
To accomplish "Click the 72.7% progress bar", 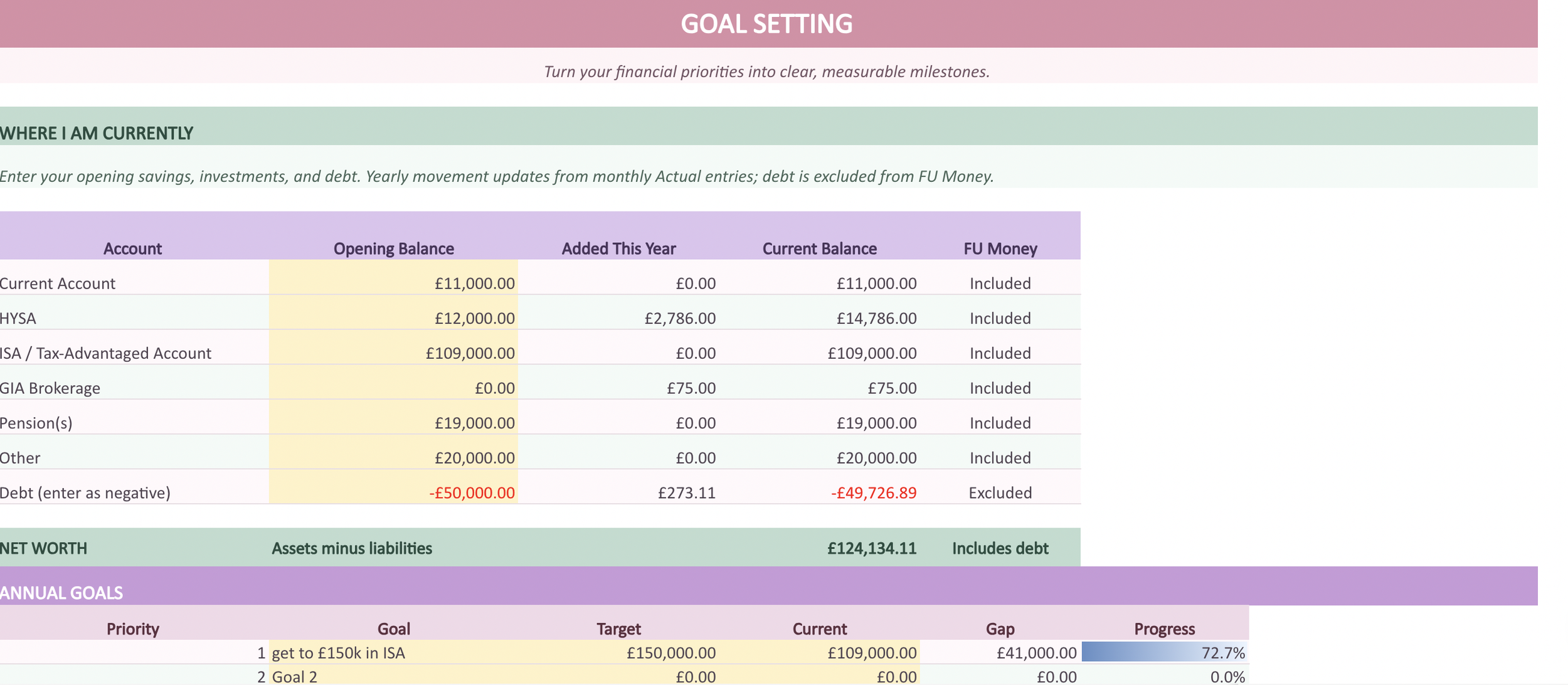I will [x=1165, y=652].
